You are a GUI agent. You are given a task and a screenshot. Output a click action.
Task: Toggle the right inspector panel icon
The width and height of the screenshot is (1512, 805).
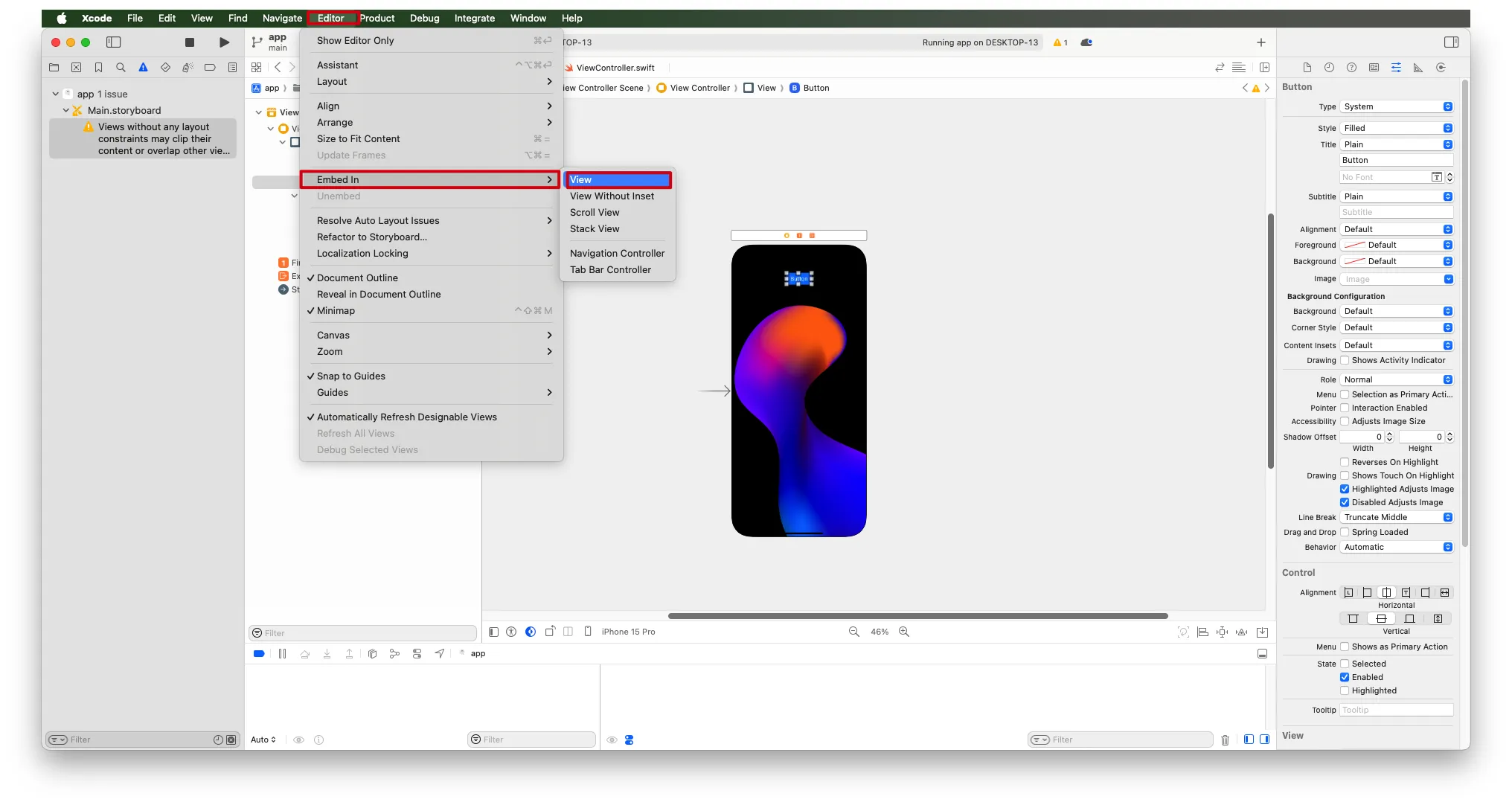tap(1450, 42)
